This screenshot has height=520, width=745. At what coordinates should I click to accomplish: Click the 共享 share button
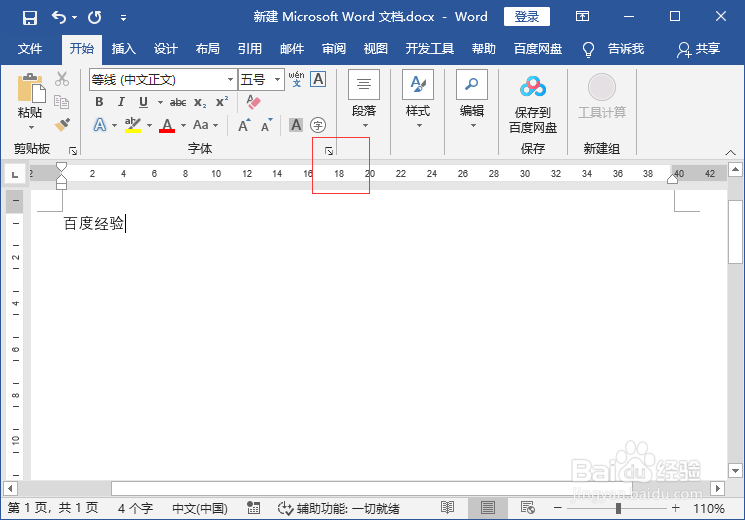(x=698, y=48)
